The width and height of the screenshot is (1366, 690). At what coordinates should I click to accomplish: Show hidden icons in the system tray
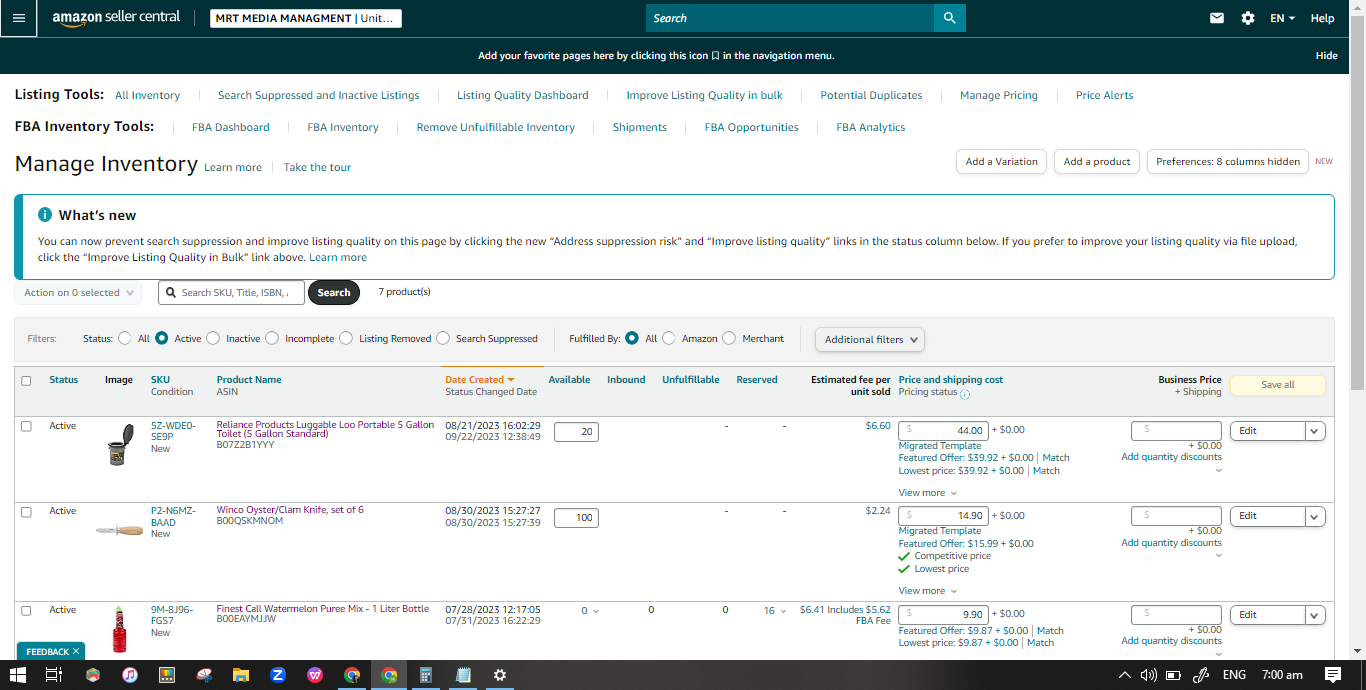(x=1124, y=675)
